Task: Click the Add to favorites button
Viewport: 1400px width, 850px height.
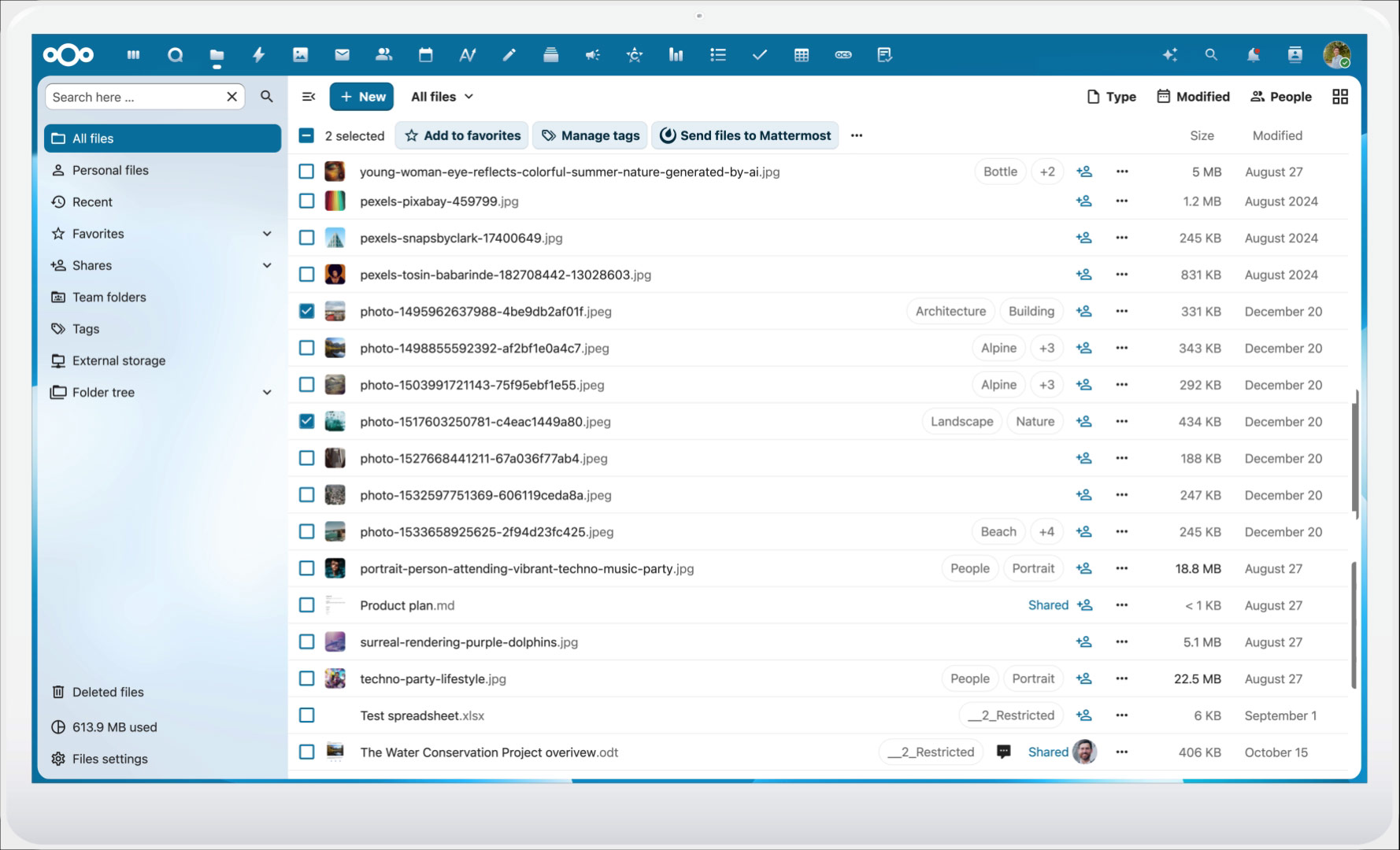Action: pos(462,135)
